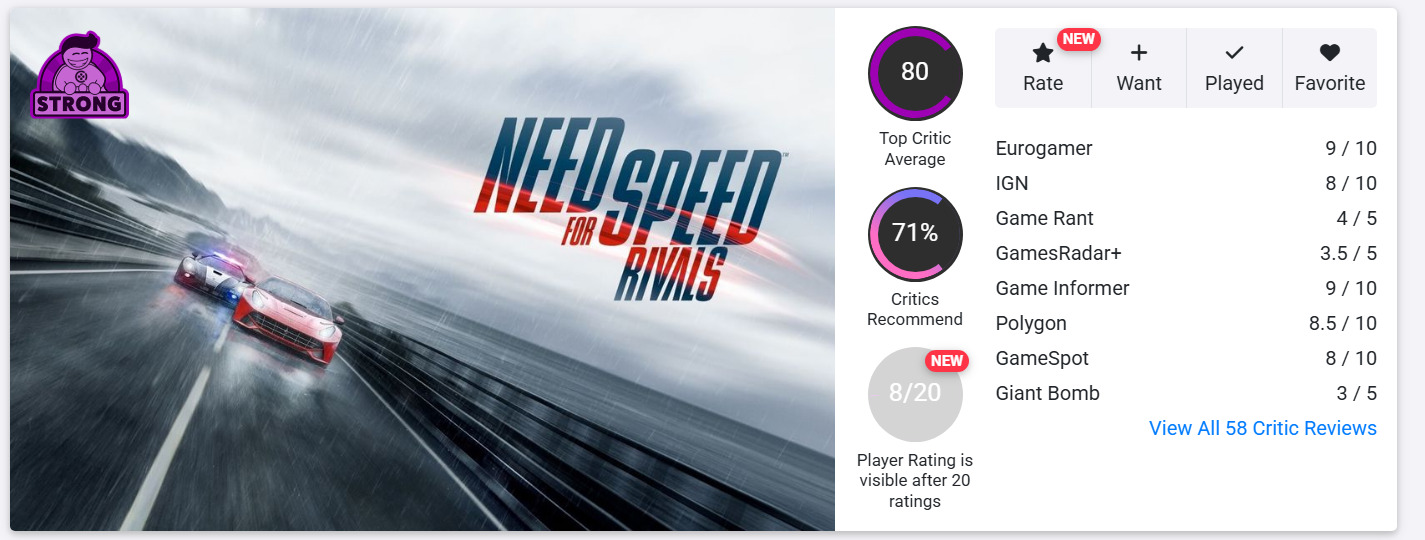Click the Played checkmark icon

tap(1234, 53)
